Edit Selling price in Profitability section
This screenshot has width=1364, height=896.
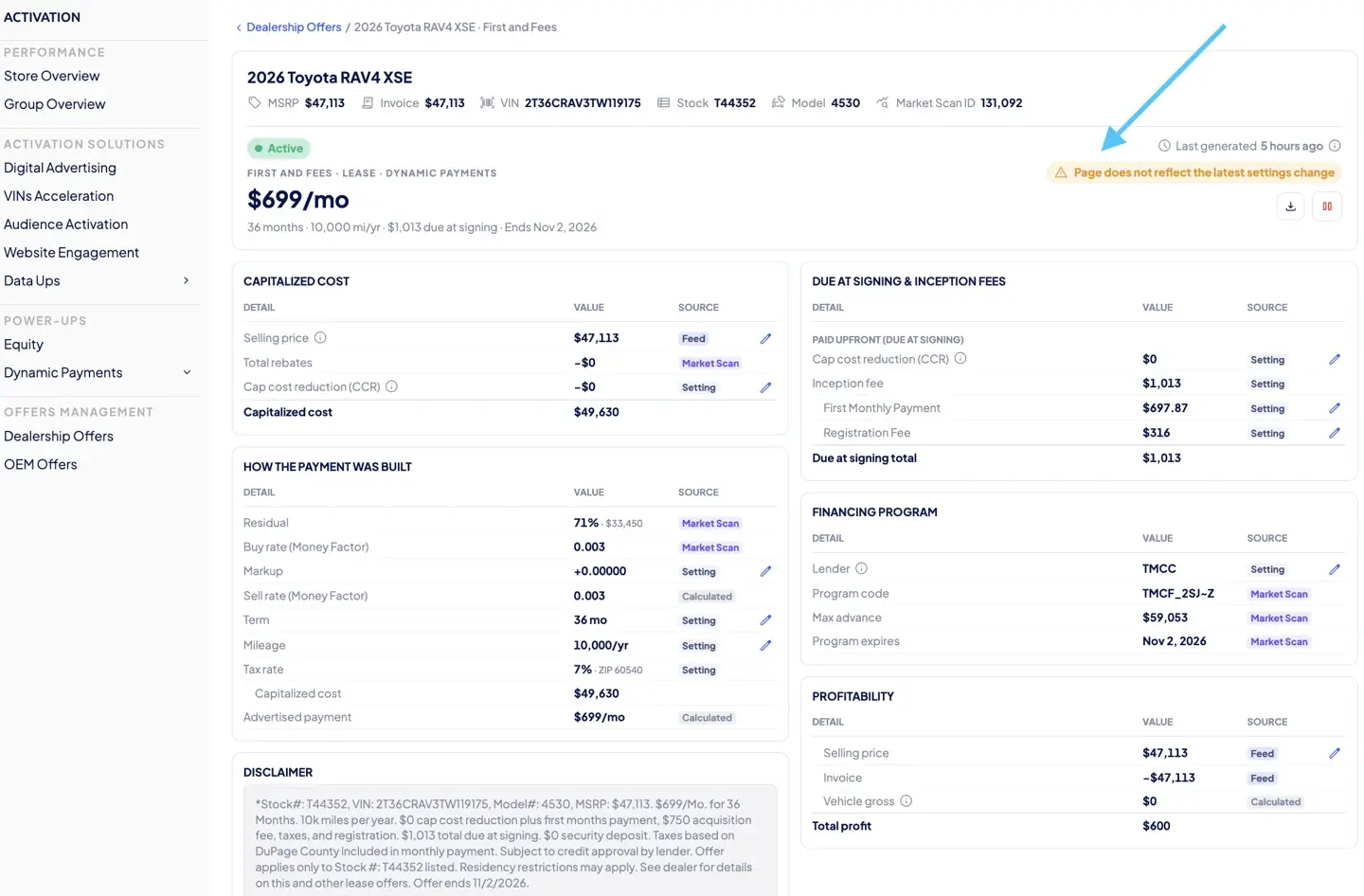tap(1335, 753)
